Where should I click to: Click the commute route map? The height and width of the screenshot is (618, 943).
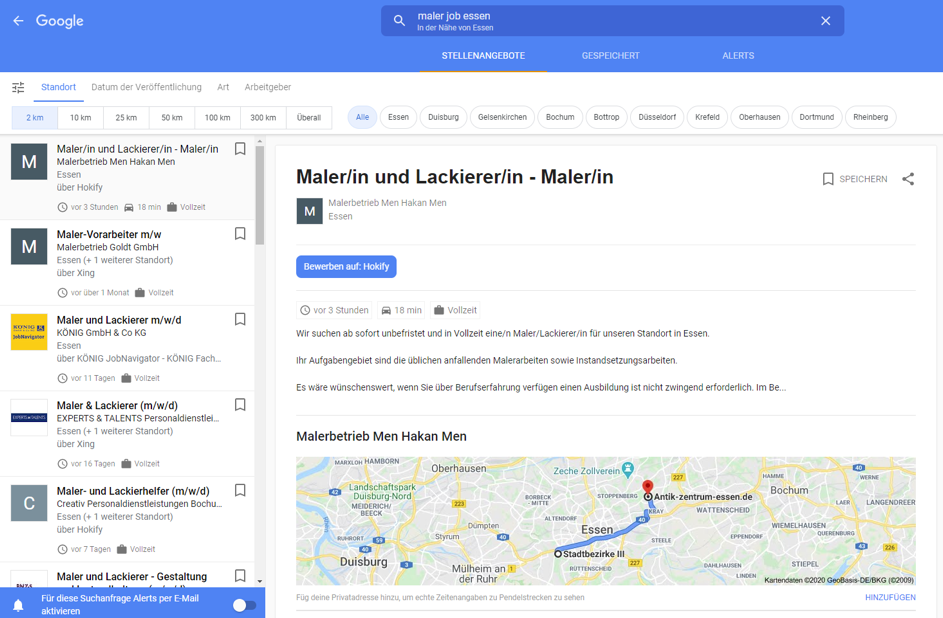pyautogui.click(x=606, y=521)
